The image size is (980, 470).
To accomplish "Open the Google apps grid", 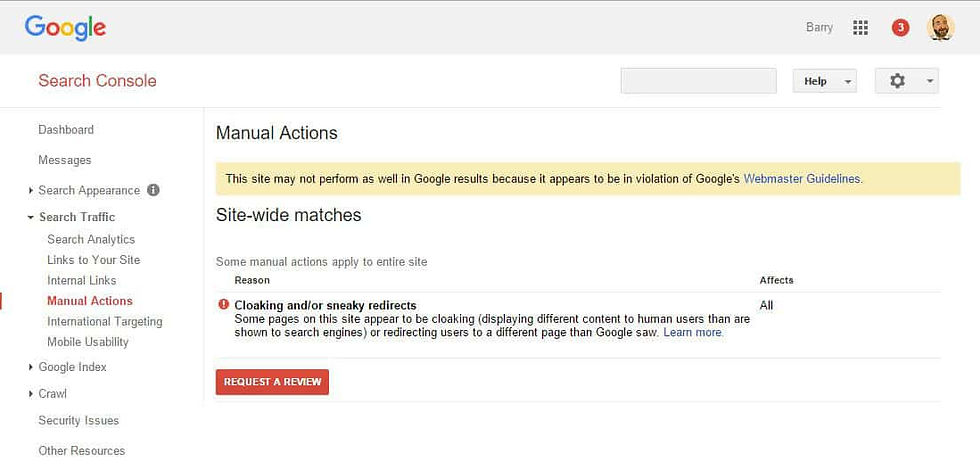I will click(860, 28).
